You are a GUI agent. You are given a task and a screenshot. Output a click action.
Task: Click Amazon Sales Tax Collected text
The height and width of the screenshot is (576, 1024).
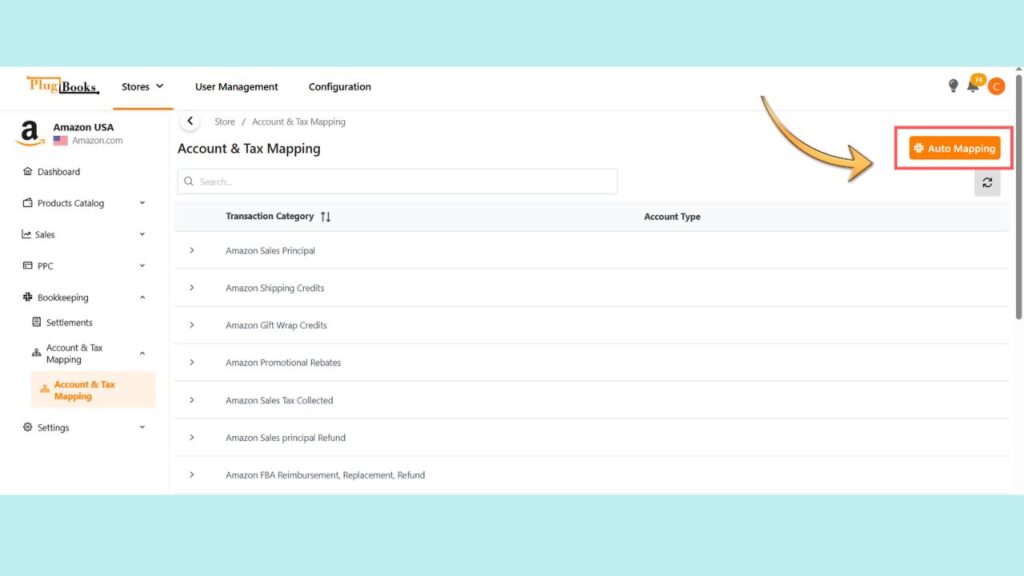pos(280,400)
